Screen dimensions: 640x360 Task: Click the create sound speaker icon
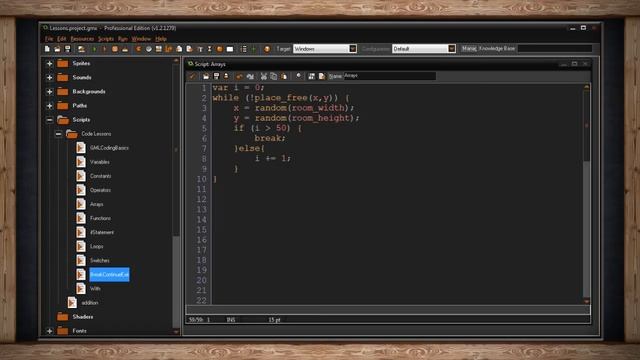(149, 49)
